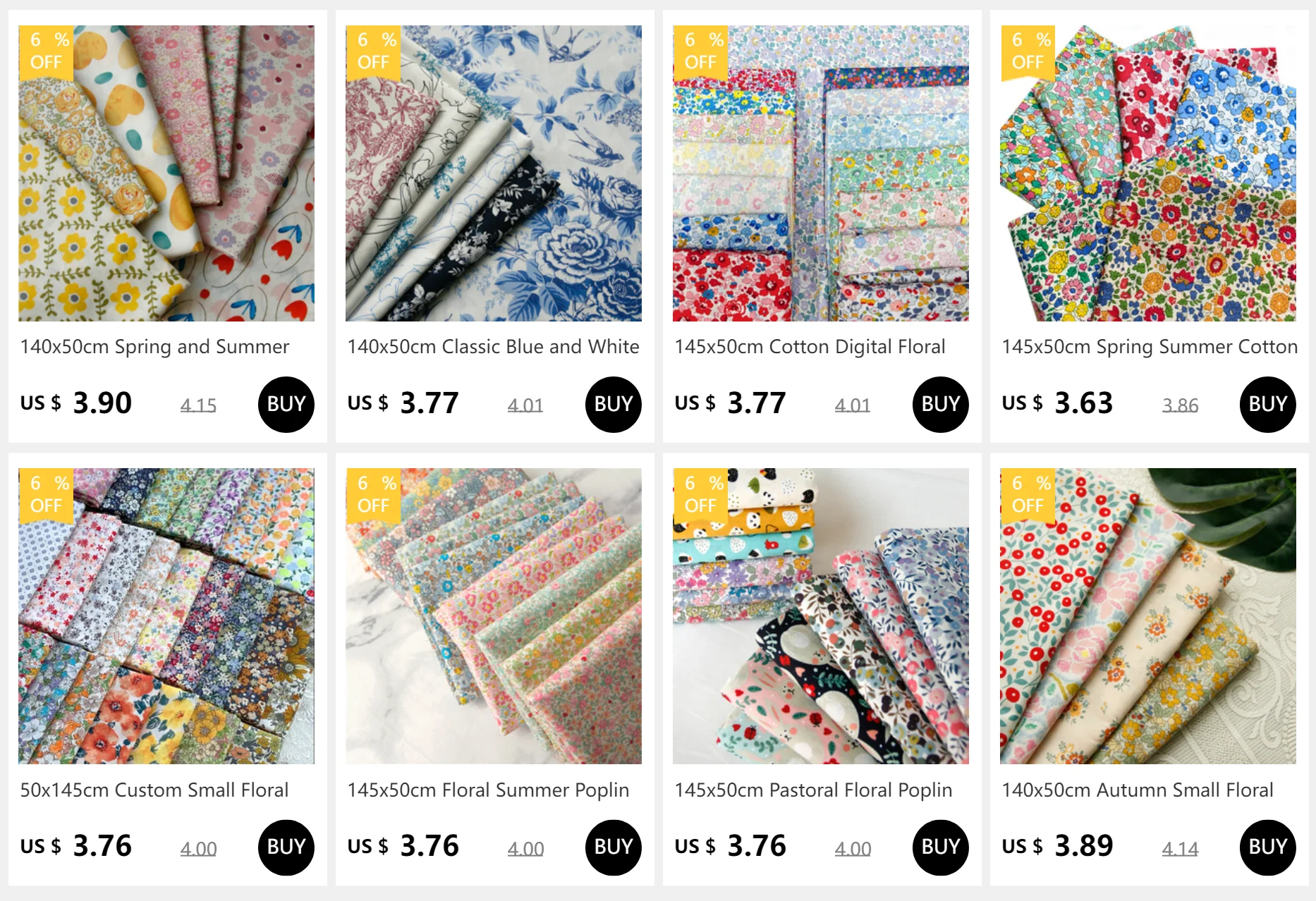
Task: Open the Pastoral Floral Poplin product image
Action: 821,616
